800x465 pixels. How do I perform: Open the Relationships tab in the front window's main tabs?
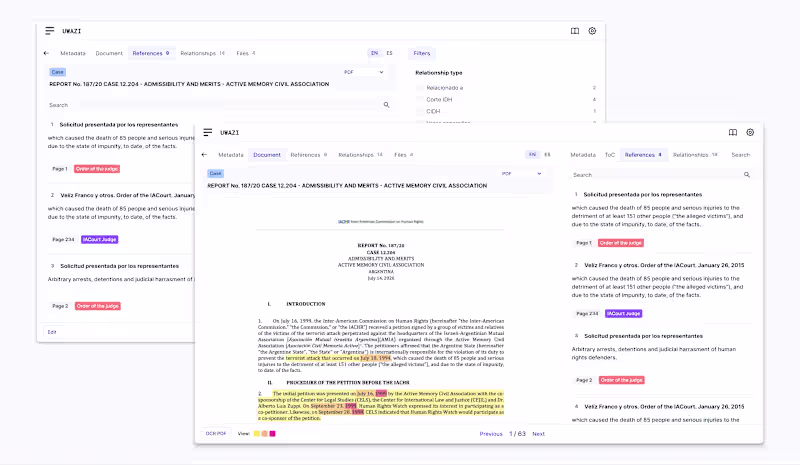(x=360, y=155)
